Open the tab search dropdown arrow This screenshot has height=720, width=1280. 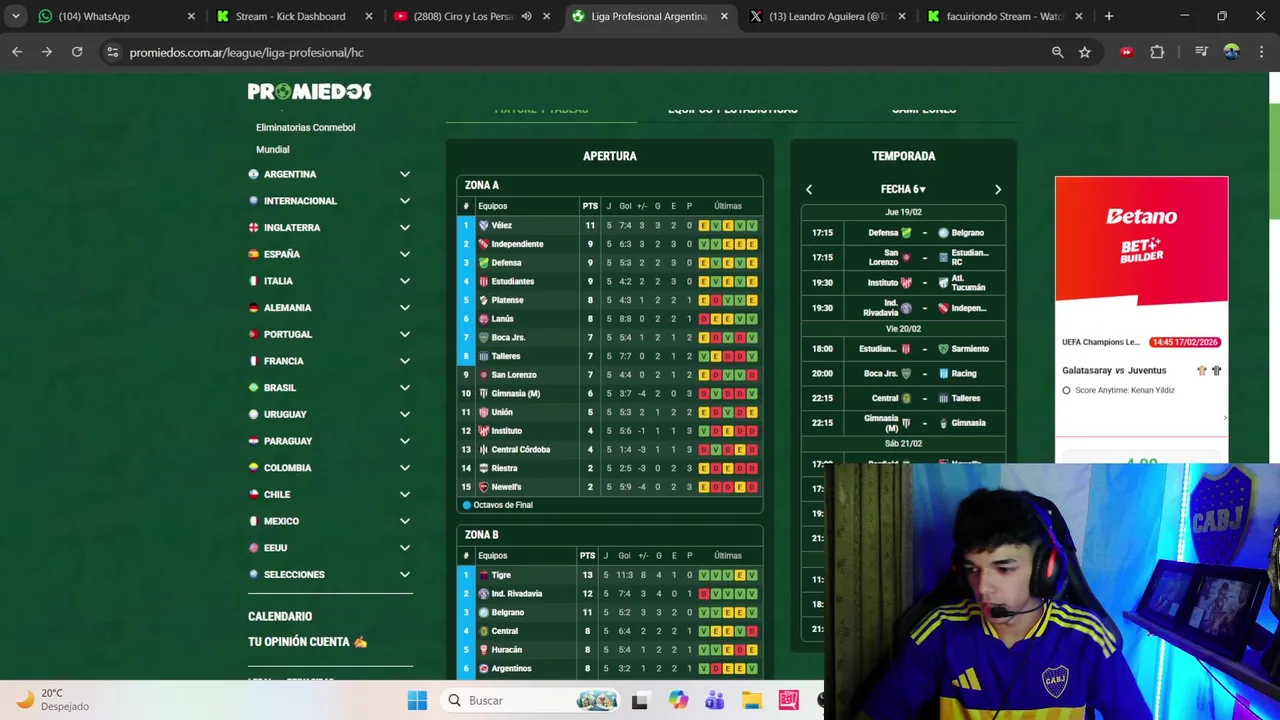[16, 16]
